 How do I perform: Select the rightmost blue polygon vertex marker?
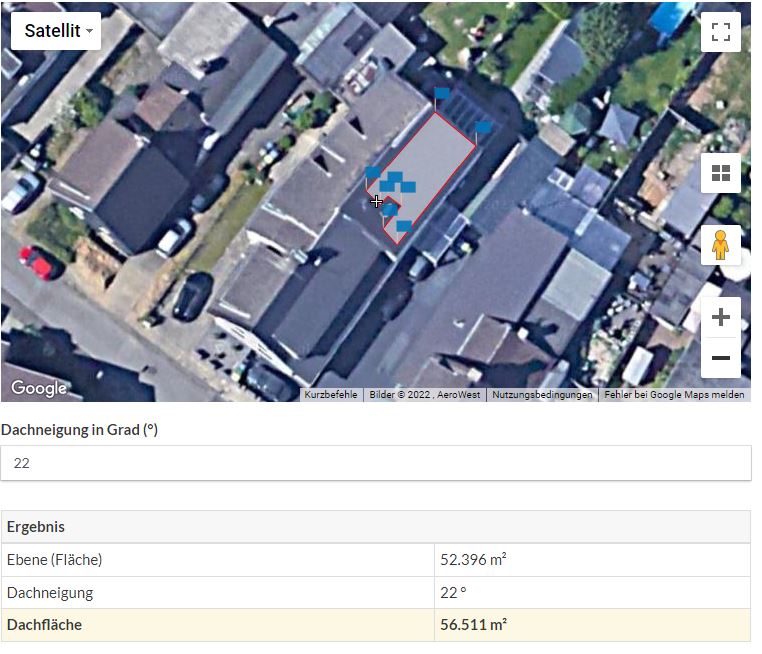(483, 127)
